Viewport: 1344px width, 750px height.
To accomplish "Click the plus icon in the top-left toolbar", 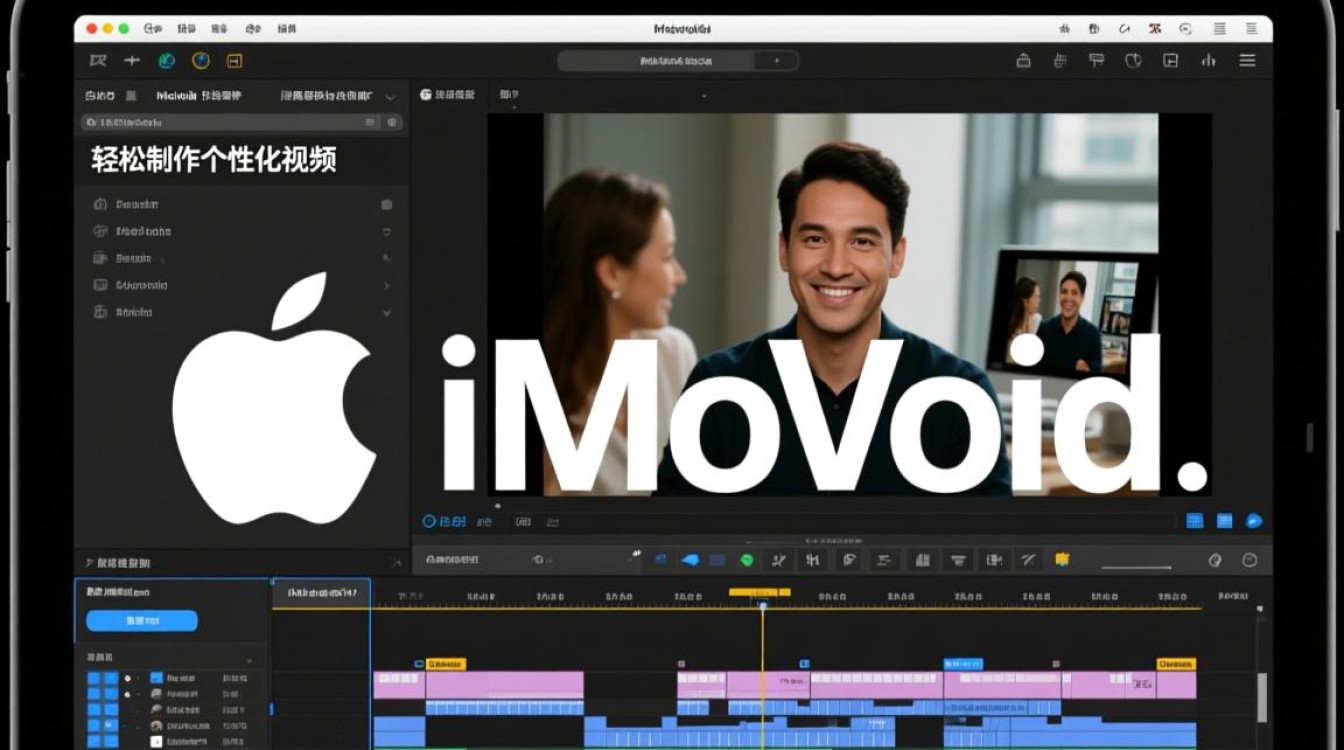I will click(x=131, y=61).
